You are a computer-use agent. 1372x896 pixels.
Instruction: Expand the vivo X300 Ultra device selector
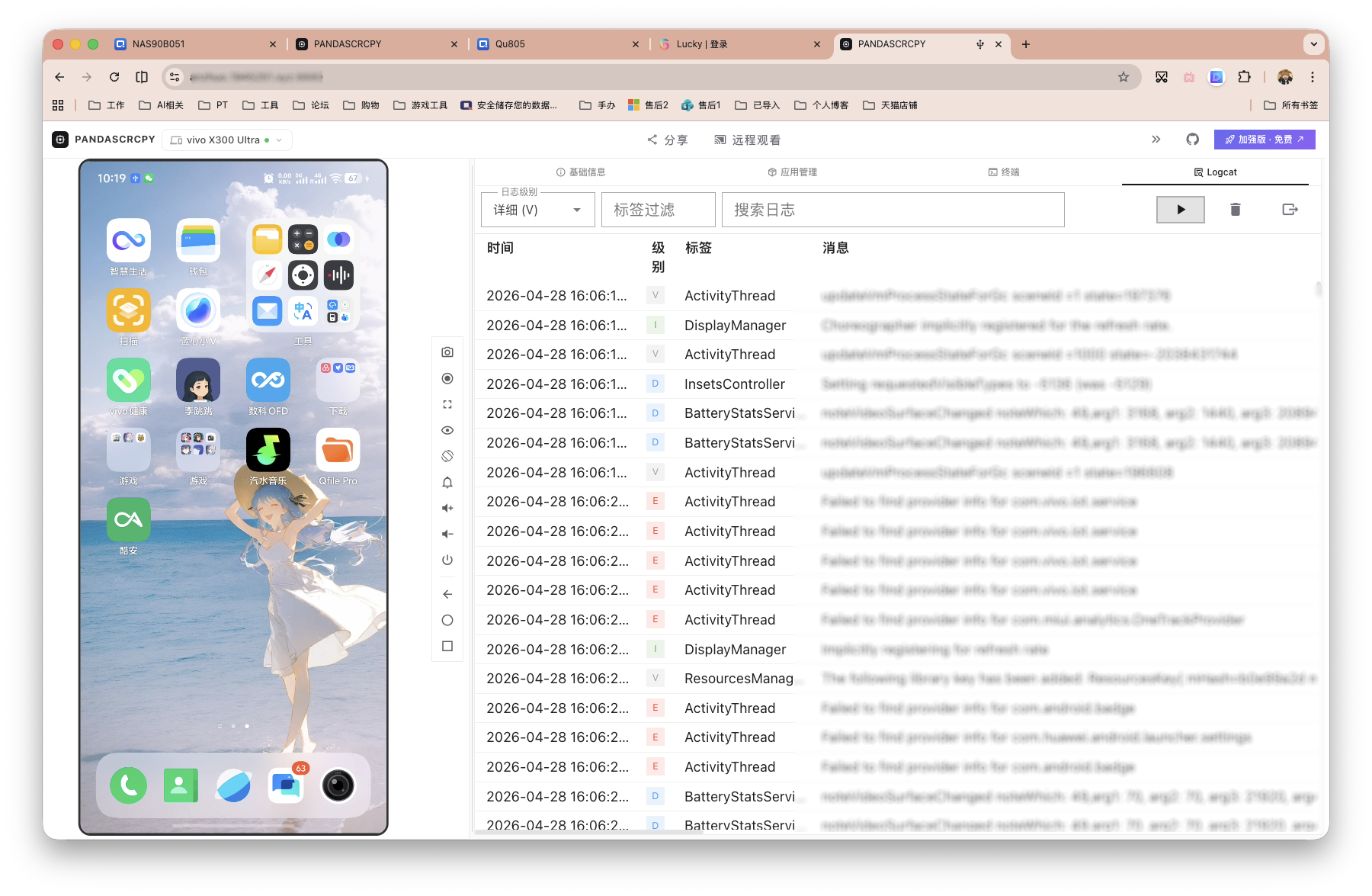click(x=227, y=140)
